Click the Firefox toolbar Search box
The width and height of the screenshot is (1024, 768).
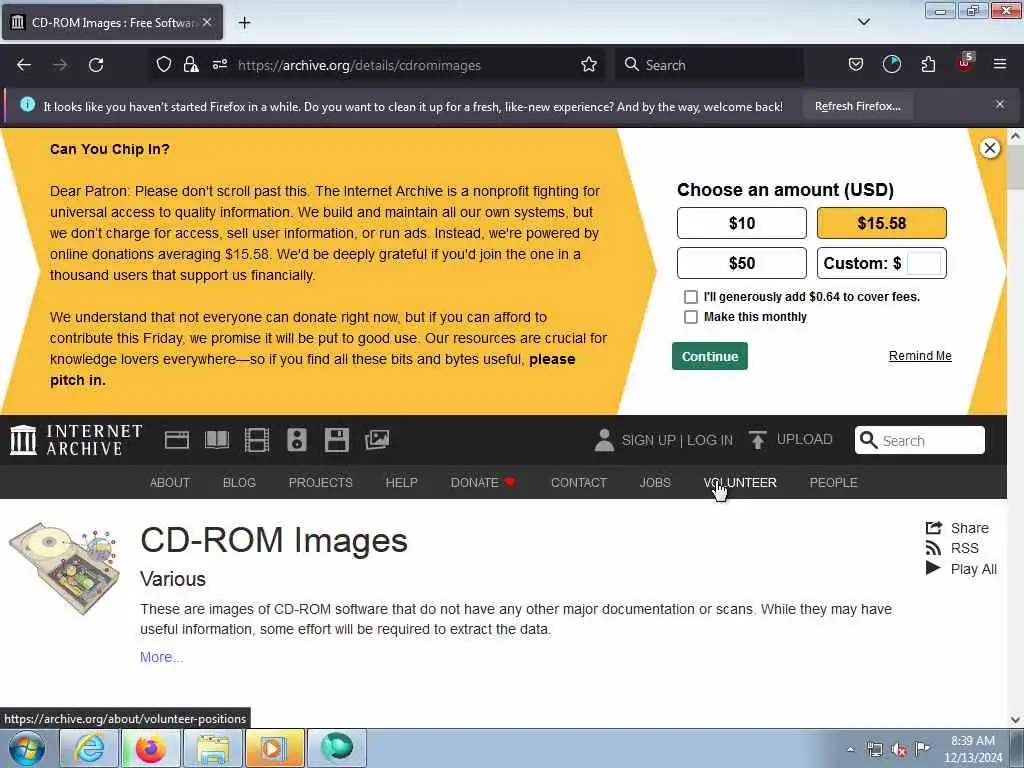[x=710, y=65]
